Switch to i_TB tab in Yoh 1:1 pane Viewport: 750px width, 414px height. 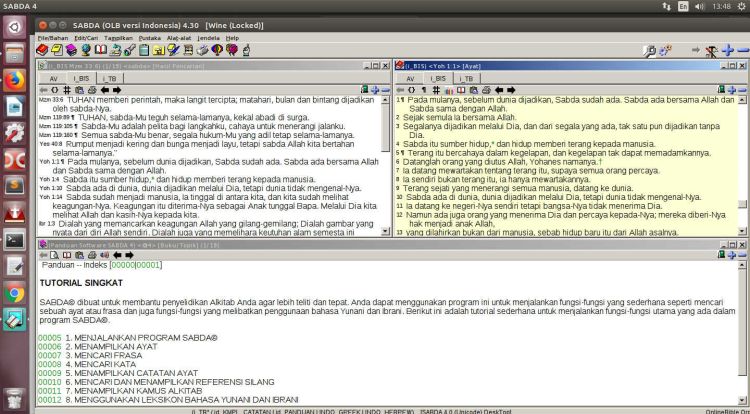coord(466,79)
